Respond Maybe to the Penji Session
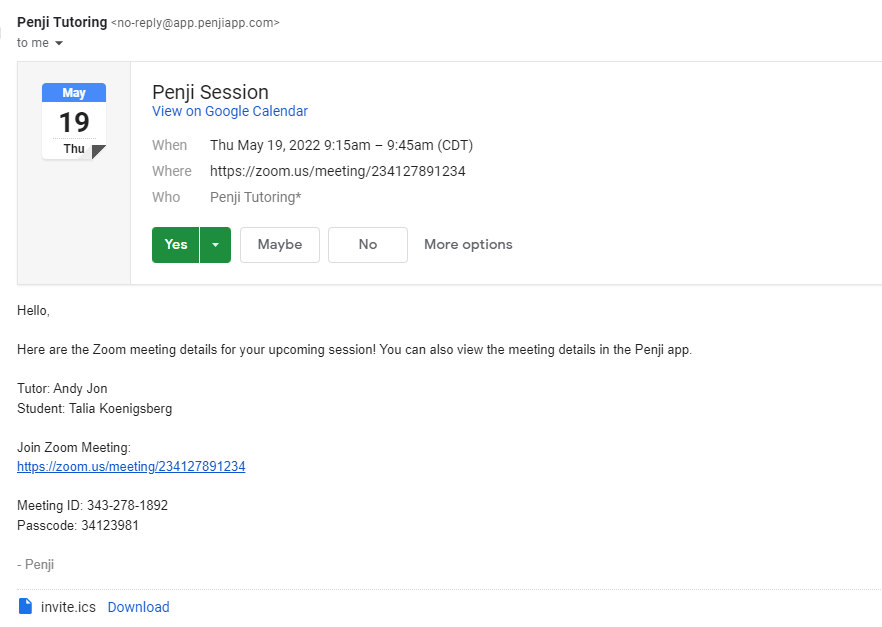Screen dimensions: 882x627 279,245
